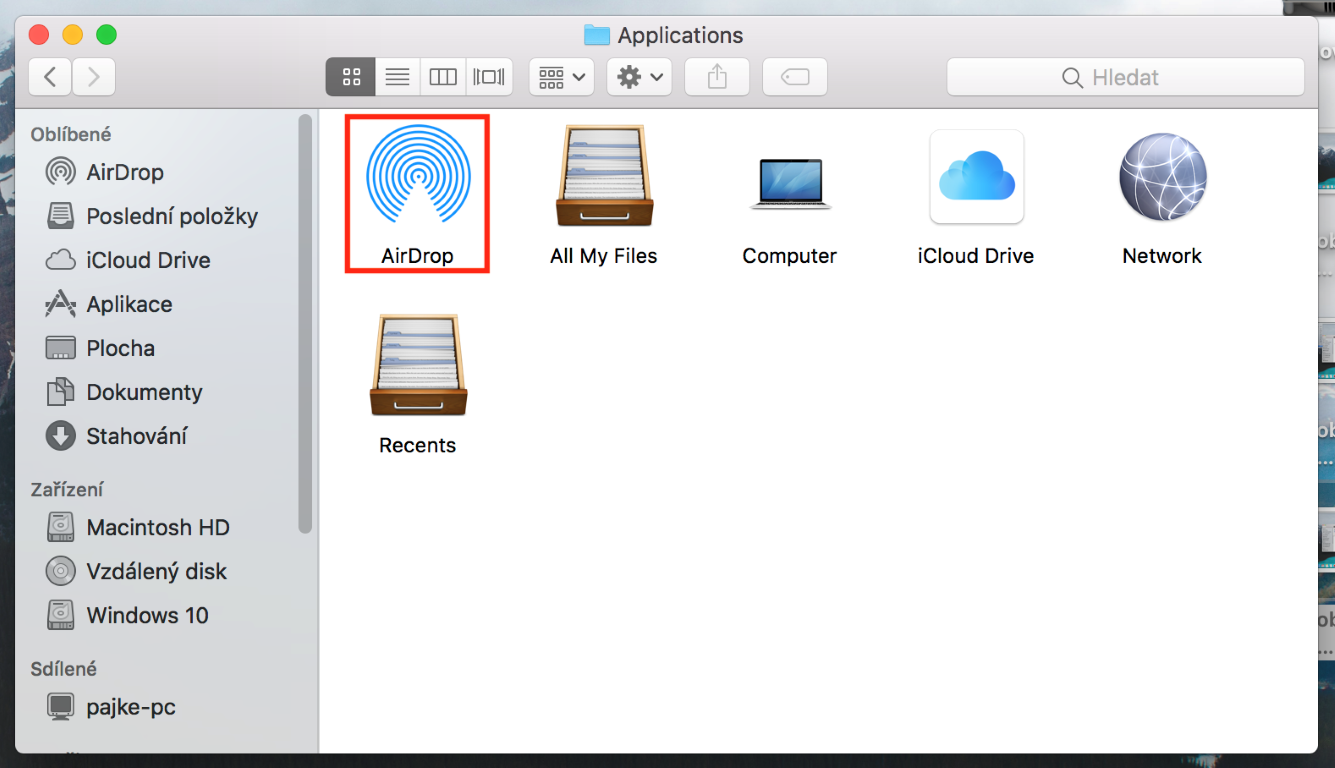Viewport: 1335px width, 768px height.
Task: Switch to list view
Action: [x=398, y=77]
